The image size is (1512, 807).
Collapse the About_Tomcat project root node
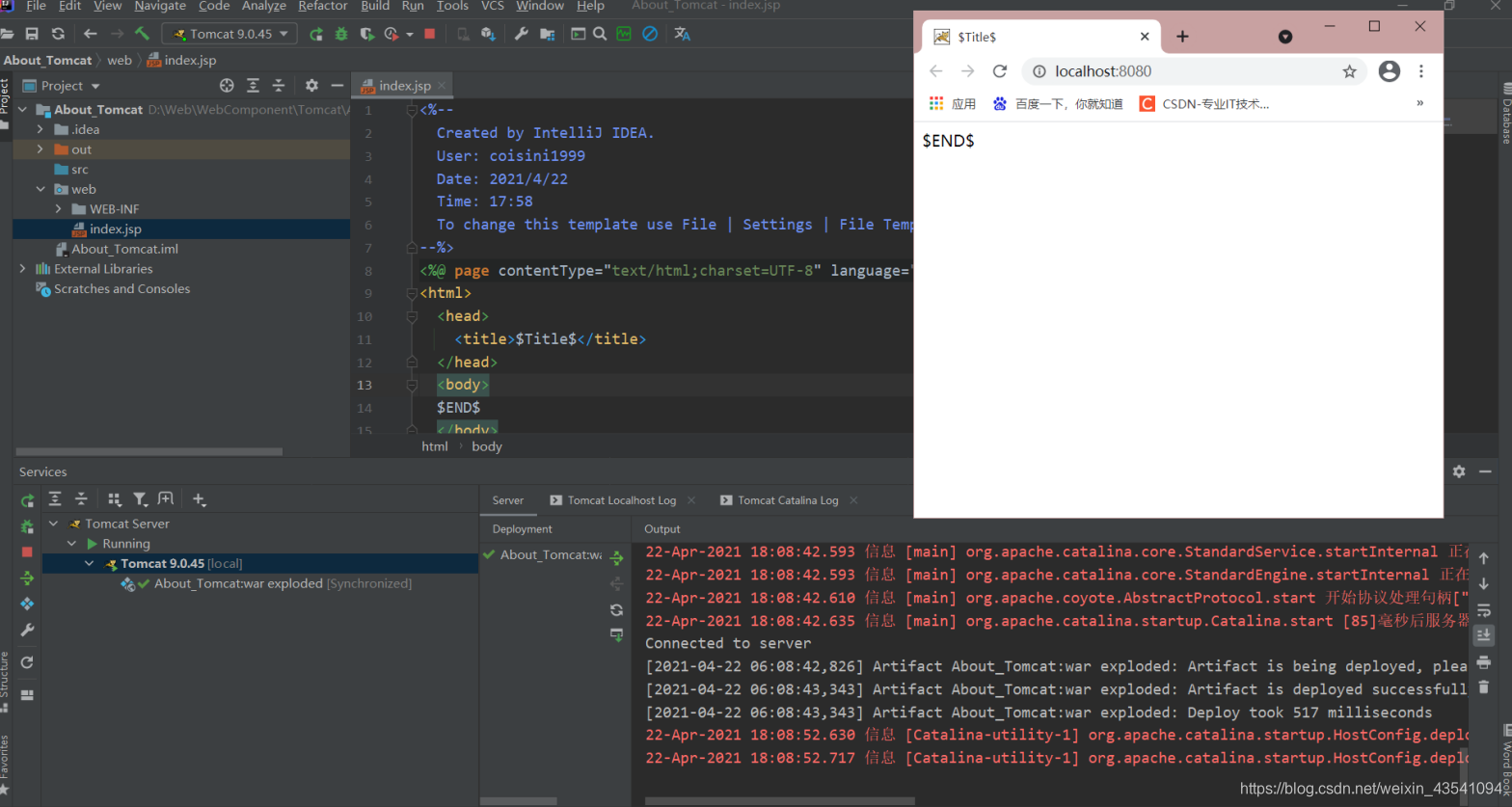click(x=23, y=110)
